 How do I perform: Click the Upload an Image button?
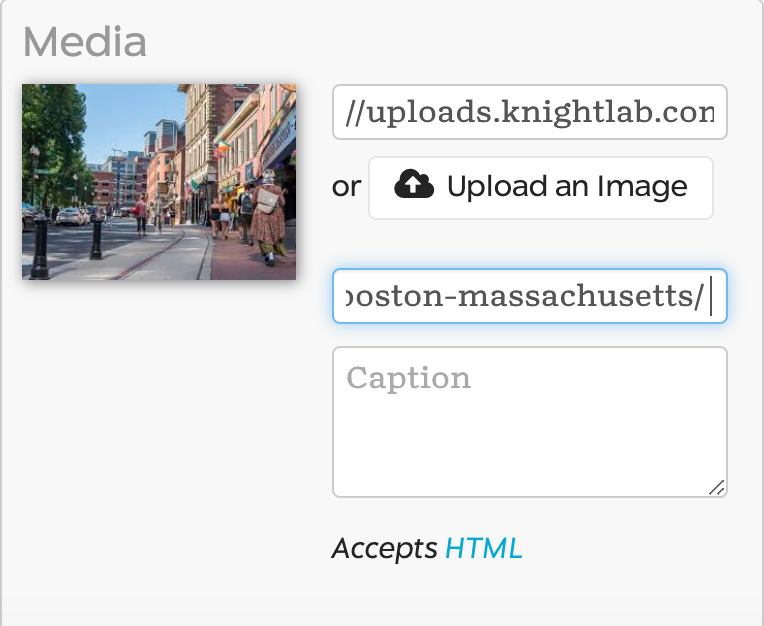click(x=541, y=188)
